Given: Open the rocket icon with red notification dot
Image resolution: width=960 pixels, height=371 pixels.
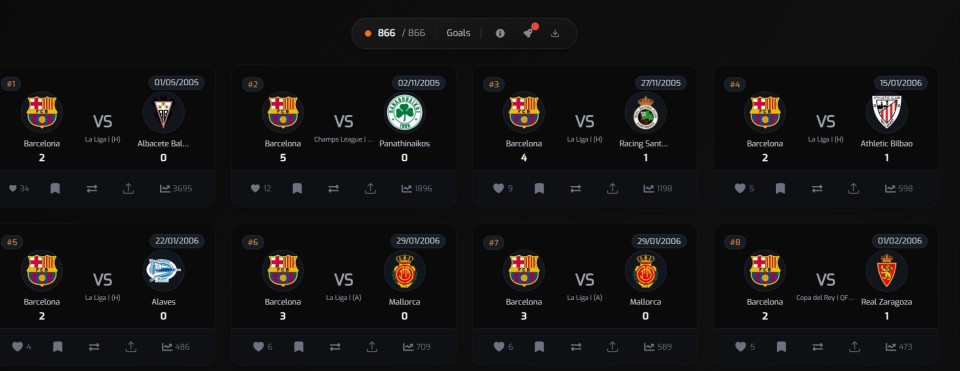Looking at the screenshot, I should coord(528,33).
